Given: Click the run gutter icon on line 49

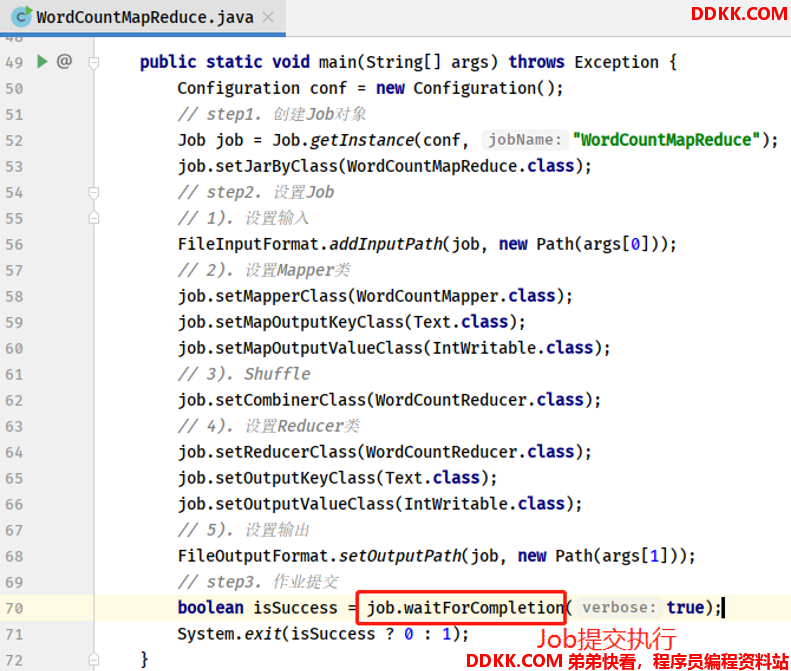Looking at the screenshot, I should (x=42, y=62).
